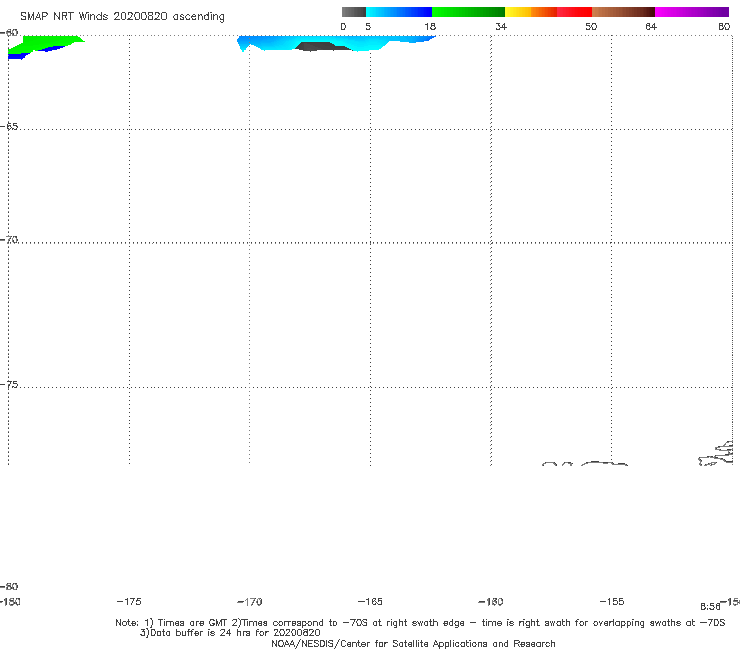This screenshot has width=740, height=650.
Task: Click the color bar label "64"
Action: 651,26
